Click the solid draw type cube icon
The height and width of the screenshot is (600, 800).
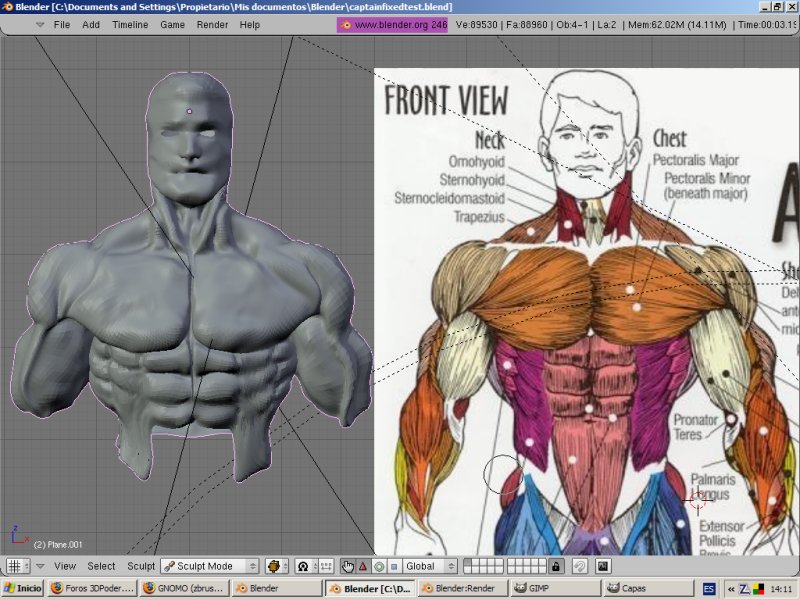(274, 566)
